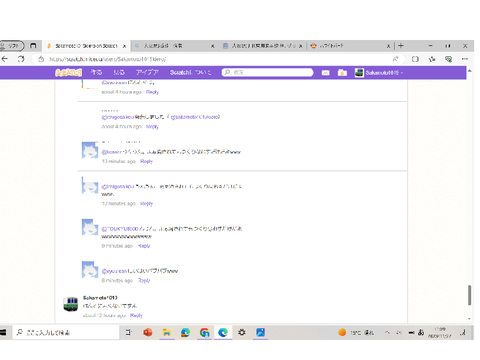The height and width of the screenshot is (360, 480).
Task: Switch to the second search-results browser tab
Action: click(x=174, y=46)
